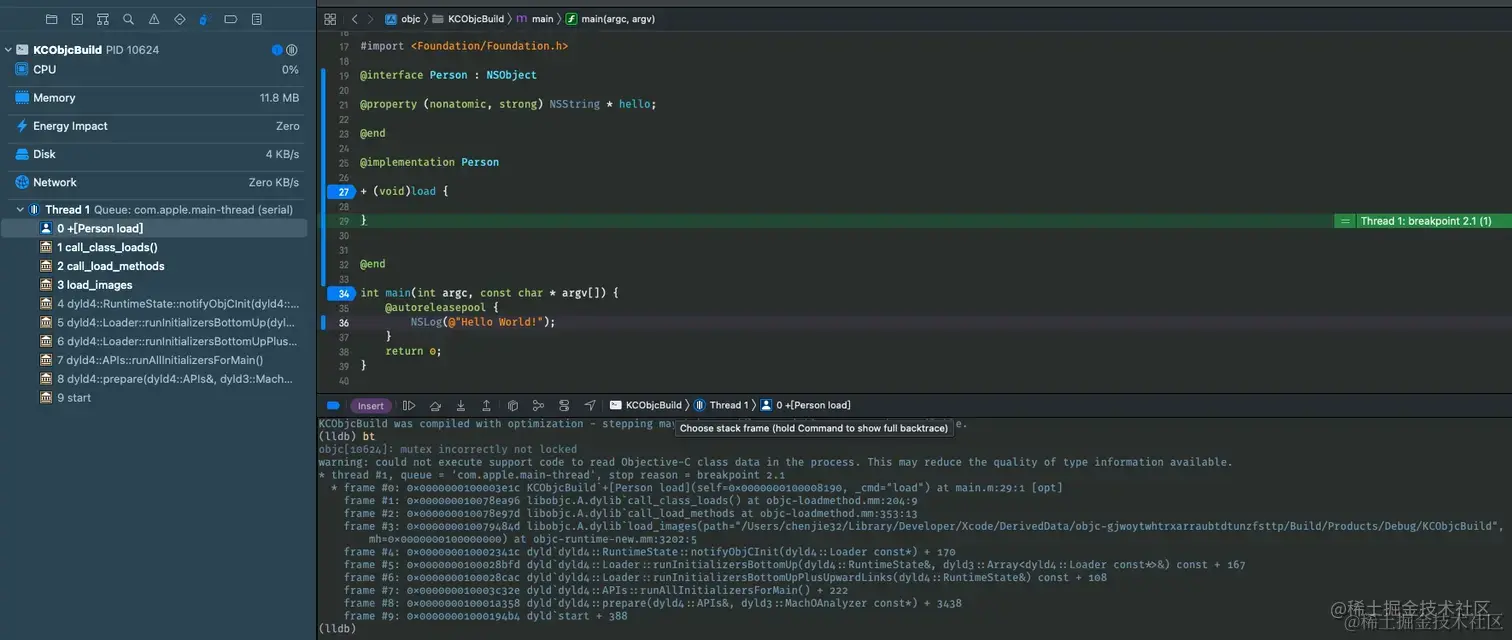
Task: Open Debug View Hierarchy cube icon
Action: point(513,405)
